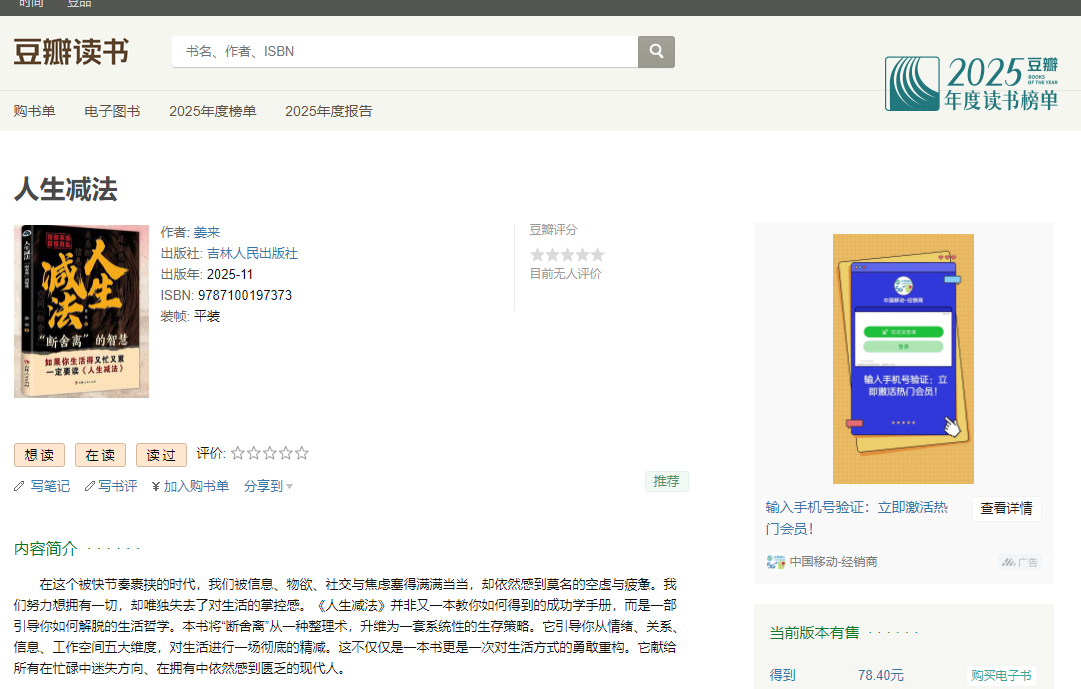
Task: Mark book as 读过
Action: click(x=161, y=455)
